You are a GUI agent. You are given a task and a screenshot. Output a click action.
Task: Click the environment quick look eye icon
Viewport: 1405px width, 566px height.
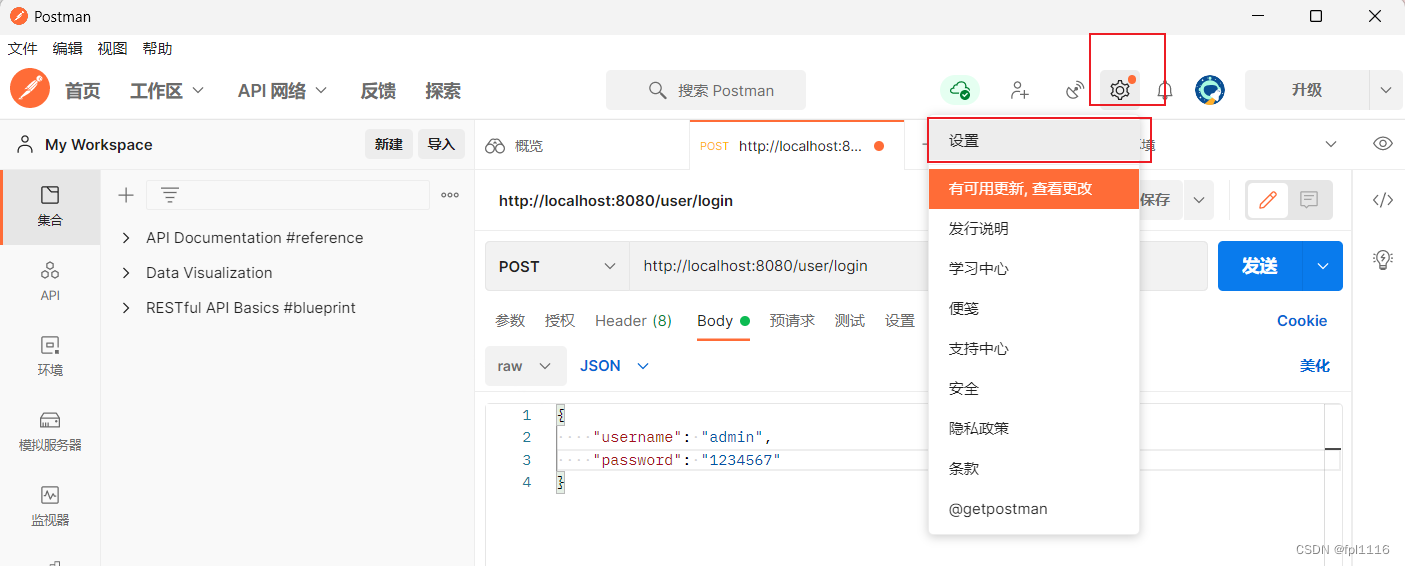pyautogui.click(x=1383, y=144)
